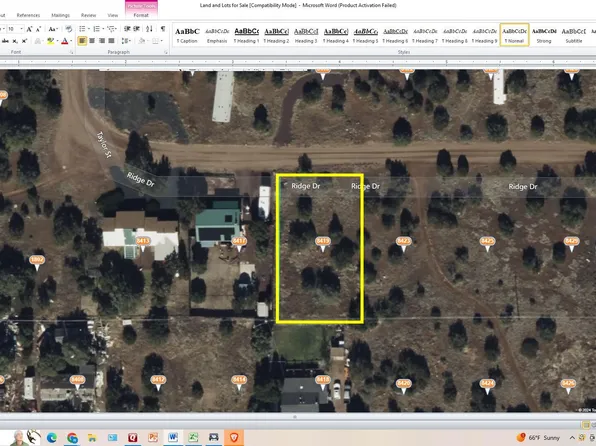Viewport: 596px width, 446px height.
Task: Apply the Heading 4 style
Action: [x=336, y=35]
